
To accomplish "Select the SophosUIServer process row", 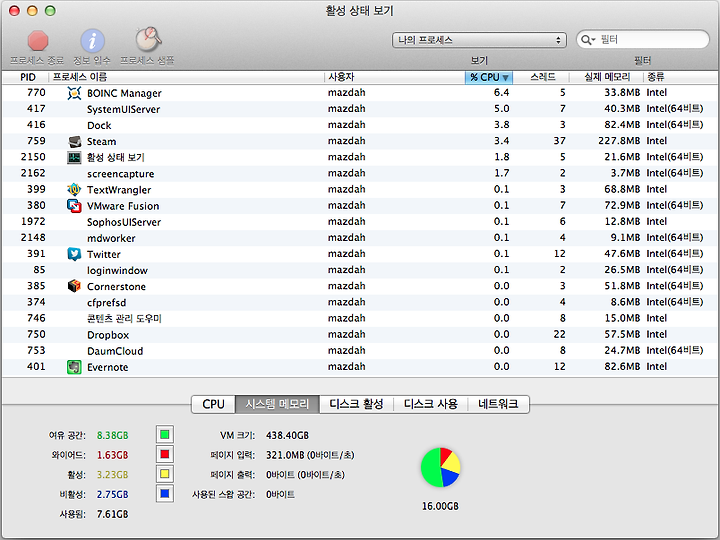I will coord(360,222).
